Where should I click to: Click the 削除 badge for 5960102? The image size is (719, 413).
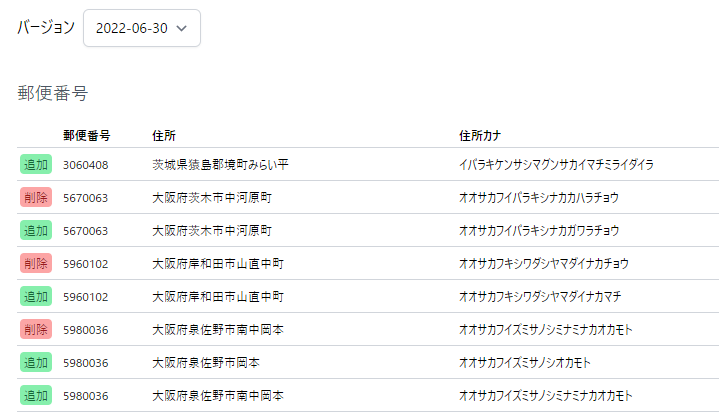(x=36, y=264)
